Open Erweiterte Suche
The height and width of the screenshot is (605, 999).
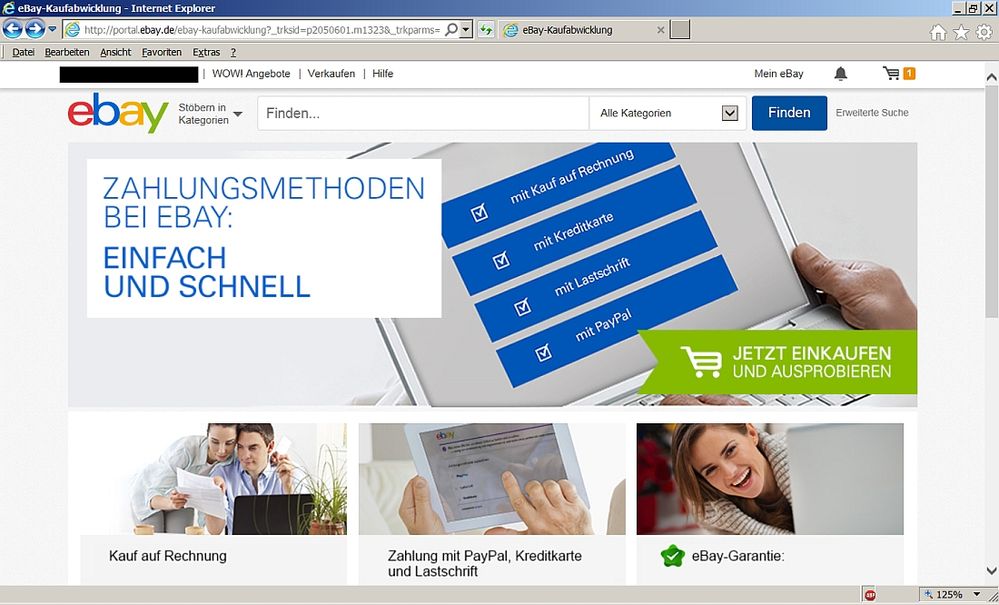tap(872, 113)
